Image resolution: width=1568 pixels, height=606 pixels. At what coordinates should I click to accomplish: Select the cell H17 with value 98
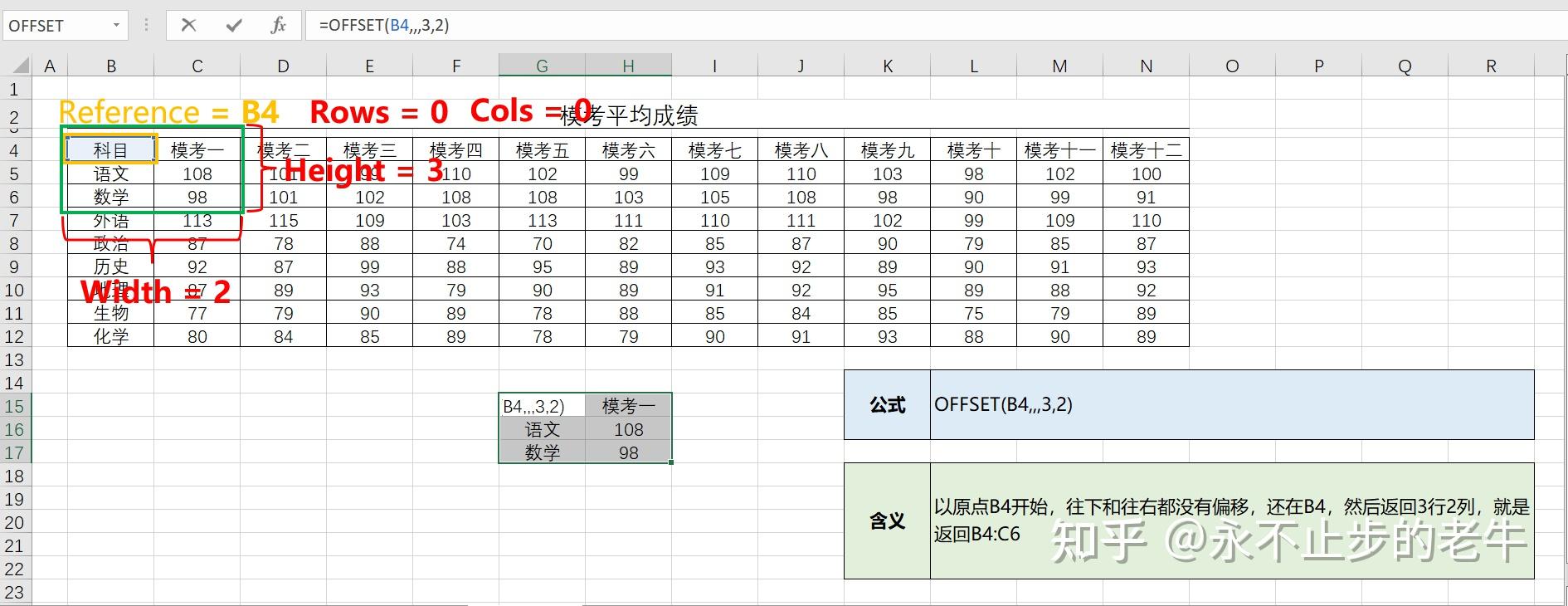[x=628, y=452]
